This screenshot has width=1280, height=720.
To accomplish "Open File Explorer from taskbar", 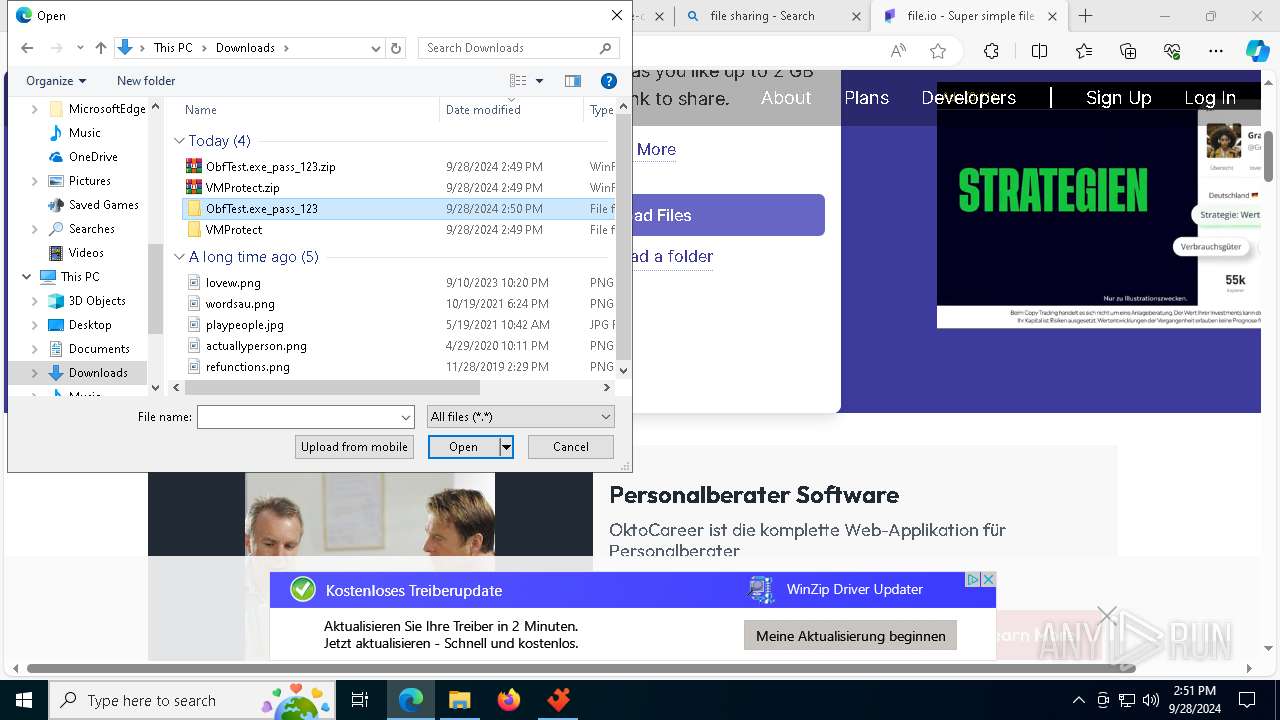I will point(459,700).
